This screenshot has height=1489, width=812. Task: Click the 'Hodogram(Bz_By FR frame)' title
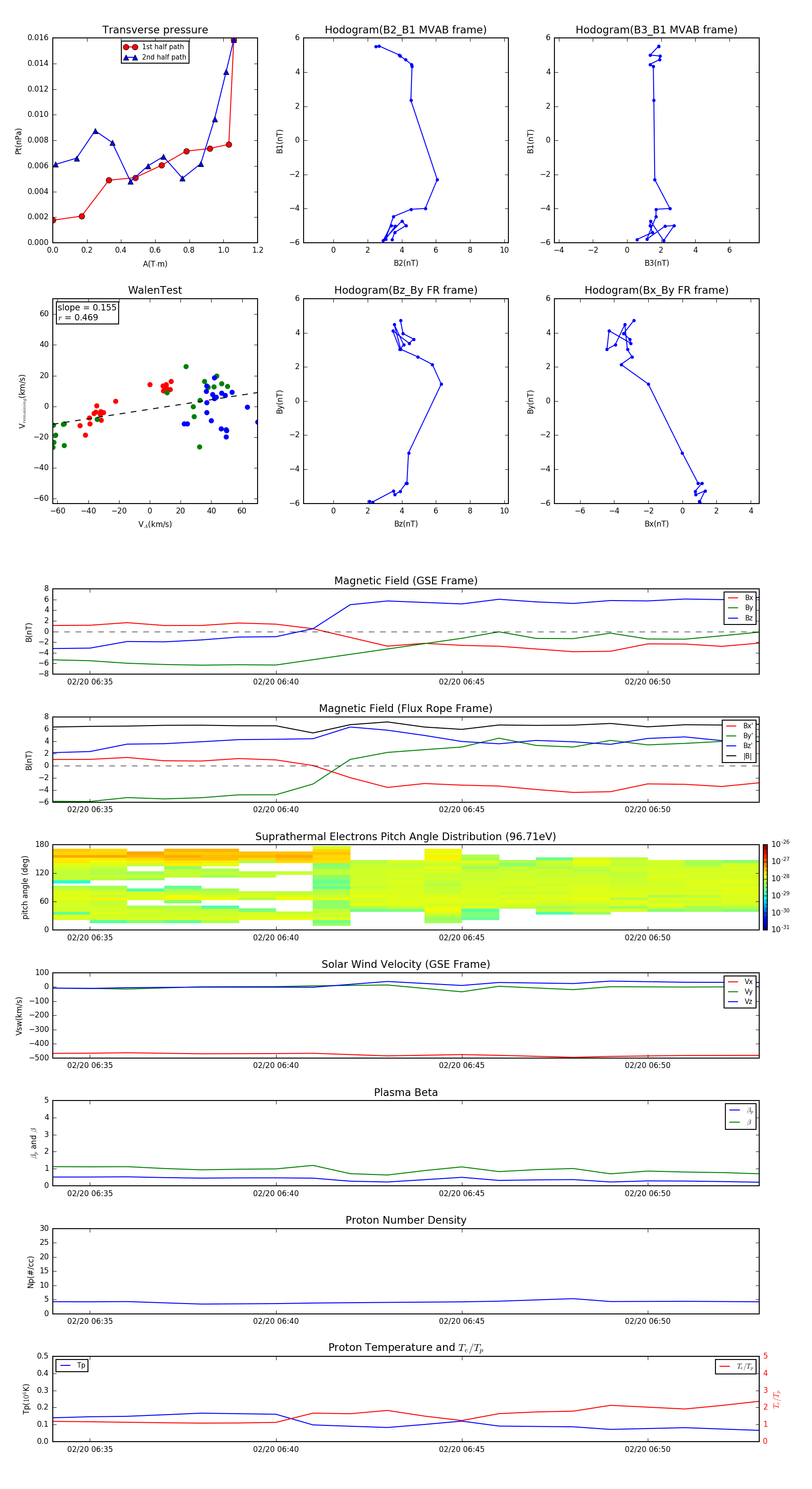click(406, 290)
